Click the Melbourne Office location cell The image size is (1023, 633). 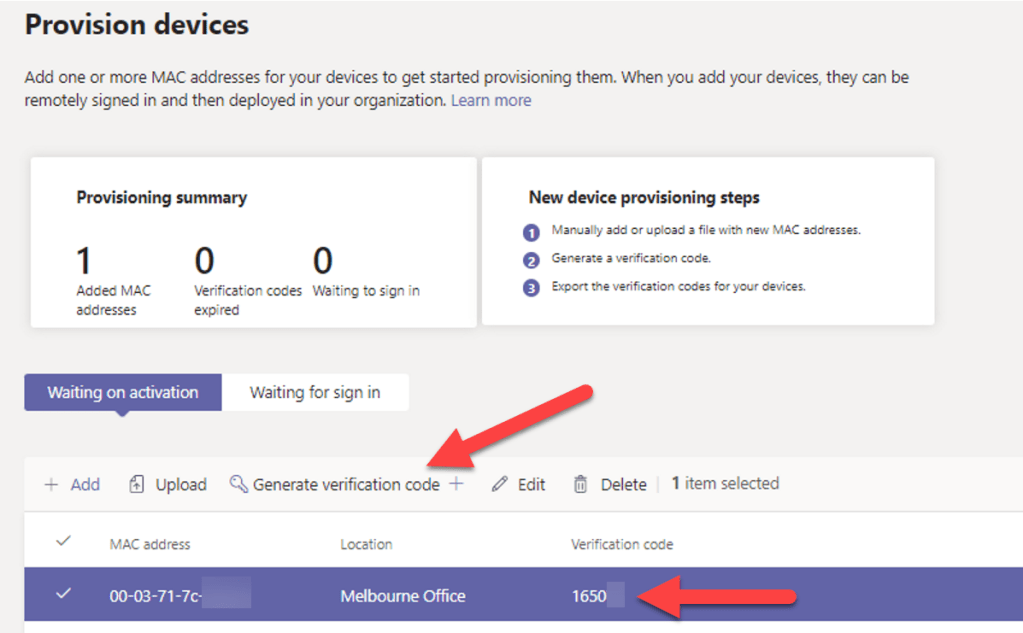(x=403, y=595)
